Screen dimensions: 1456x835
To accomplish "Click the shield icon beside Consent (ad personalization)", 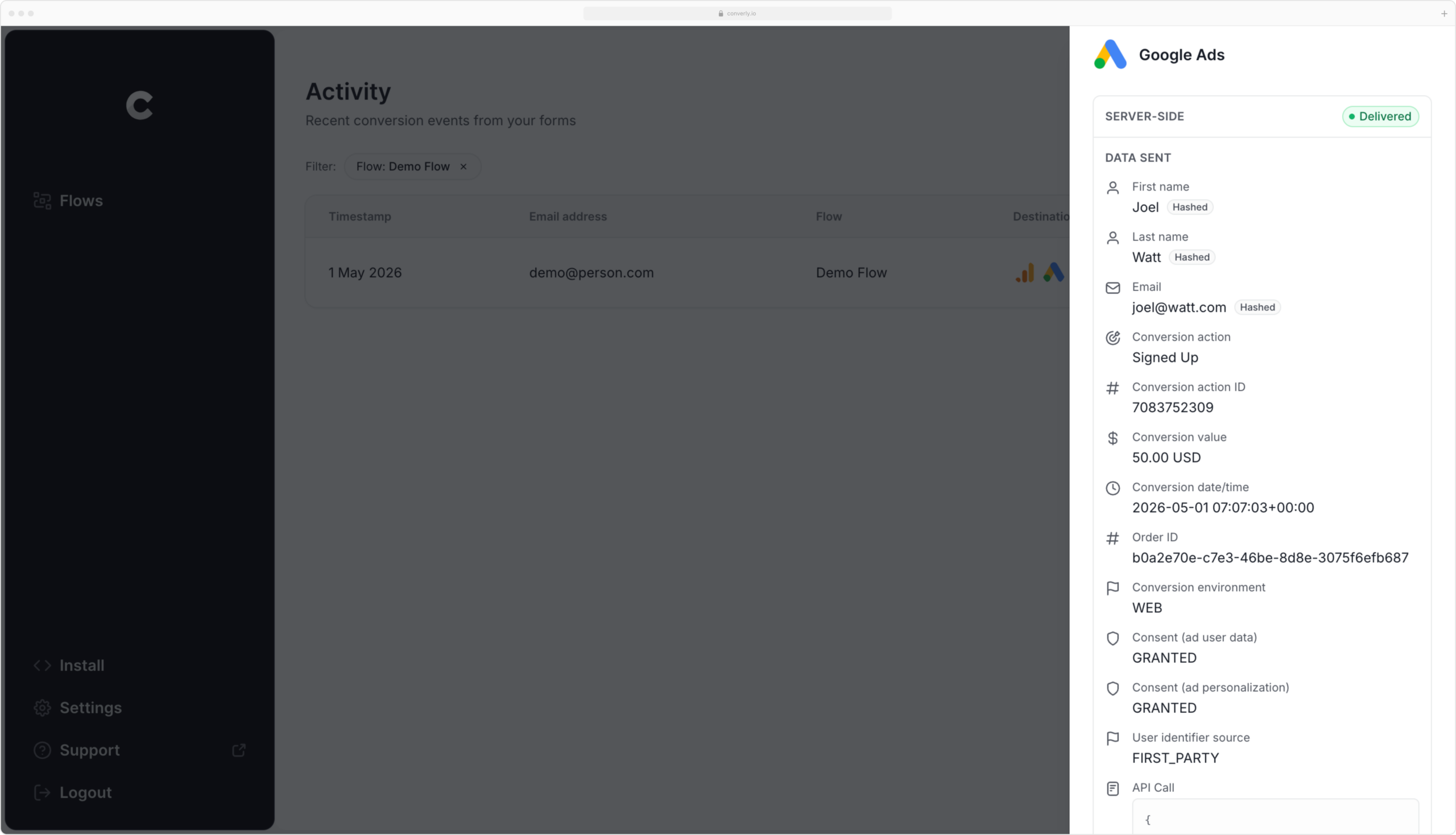I will pyautogui.click(x=1113, y=689).
